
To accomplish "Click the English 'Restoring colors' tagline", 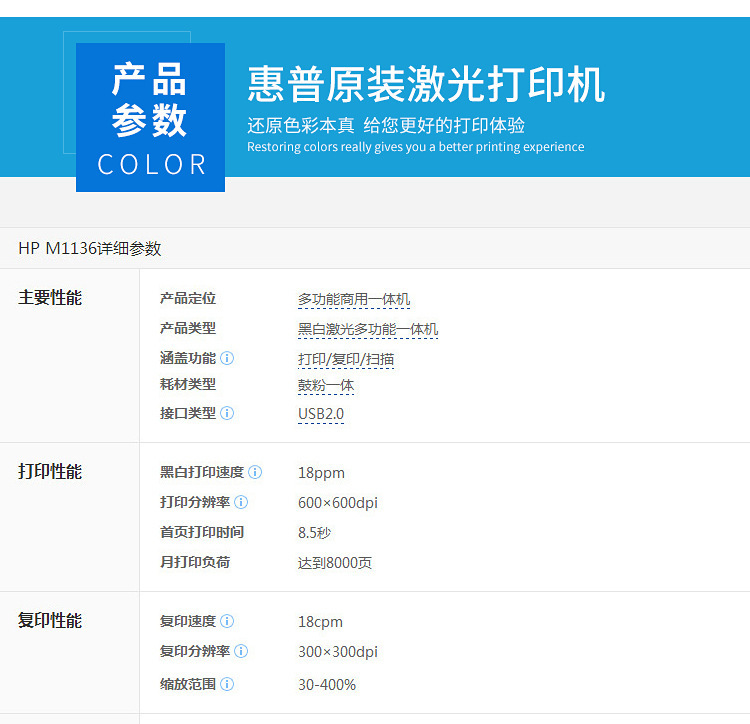I will coord(416,147).
